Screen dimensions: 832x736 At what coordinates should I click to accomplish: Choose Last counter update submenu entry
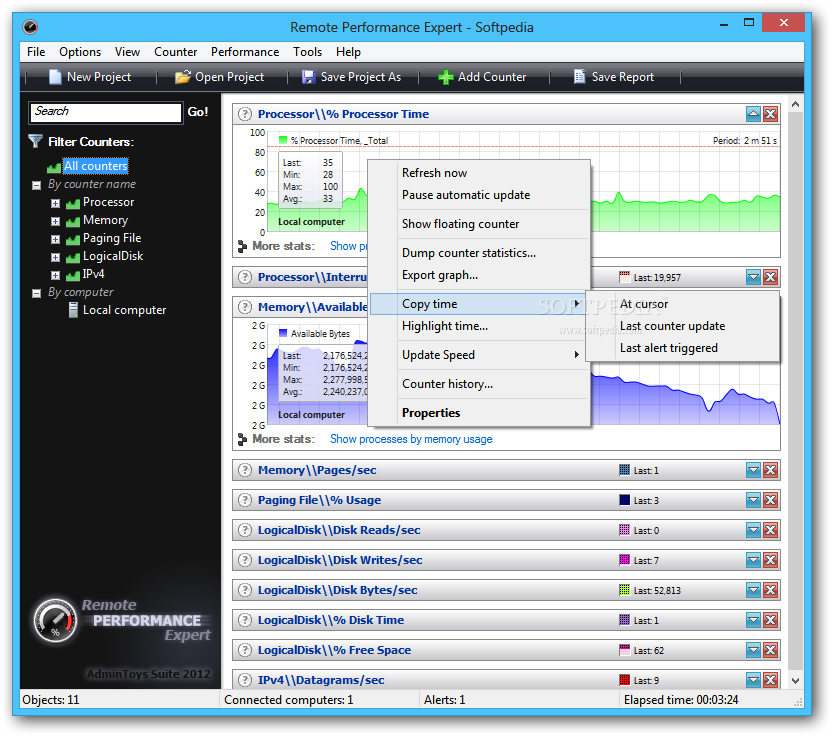click(x=683, y=326)
